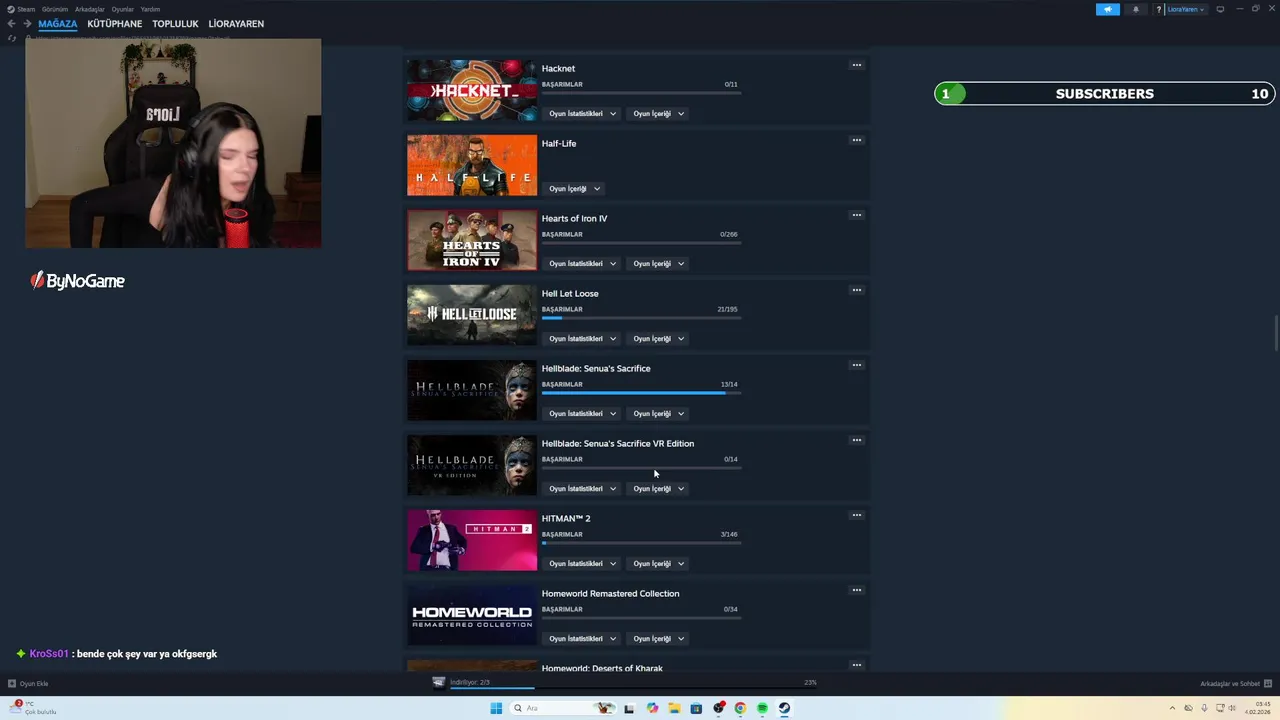Expand Hell Let Loose Oyun İçeriği dropdown
This screenshot has width=1280, height=720.
click(x=658, y=339)
